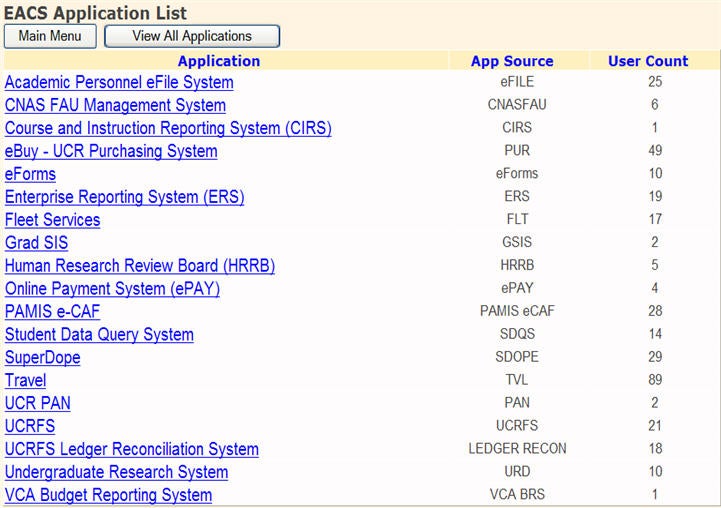Open Undergraduate Research System link

(116, 472)
